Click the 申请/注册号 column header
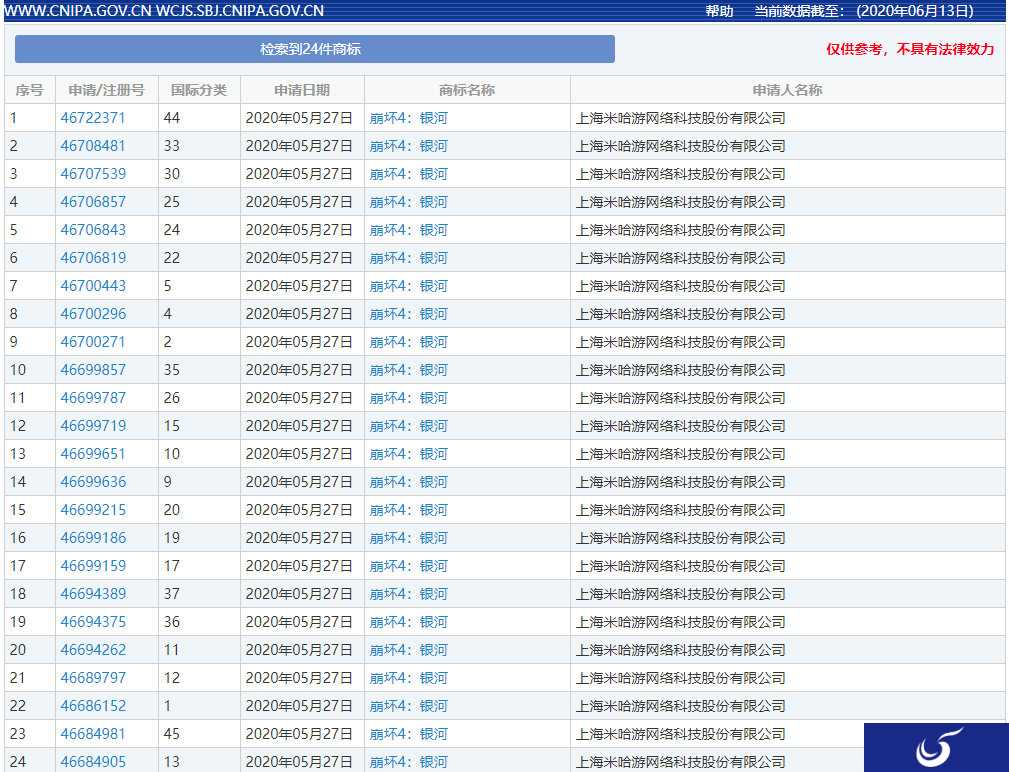This screenshot has height=772, width=1009. 106,90
